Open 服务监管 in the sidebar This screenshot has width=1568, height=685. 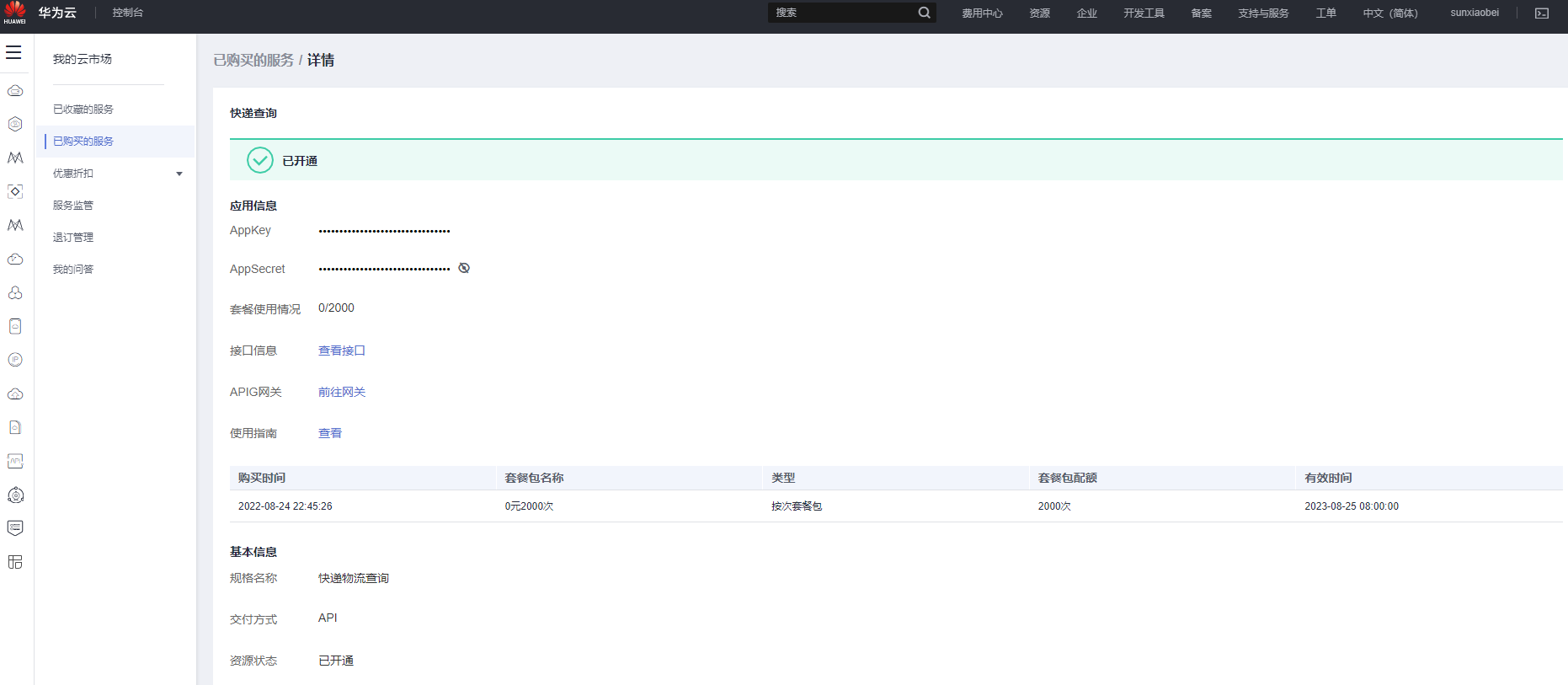(73, 206)
